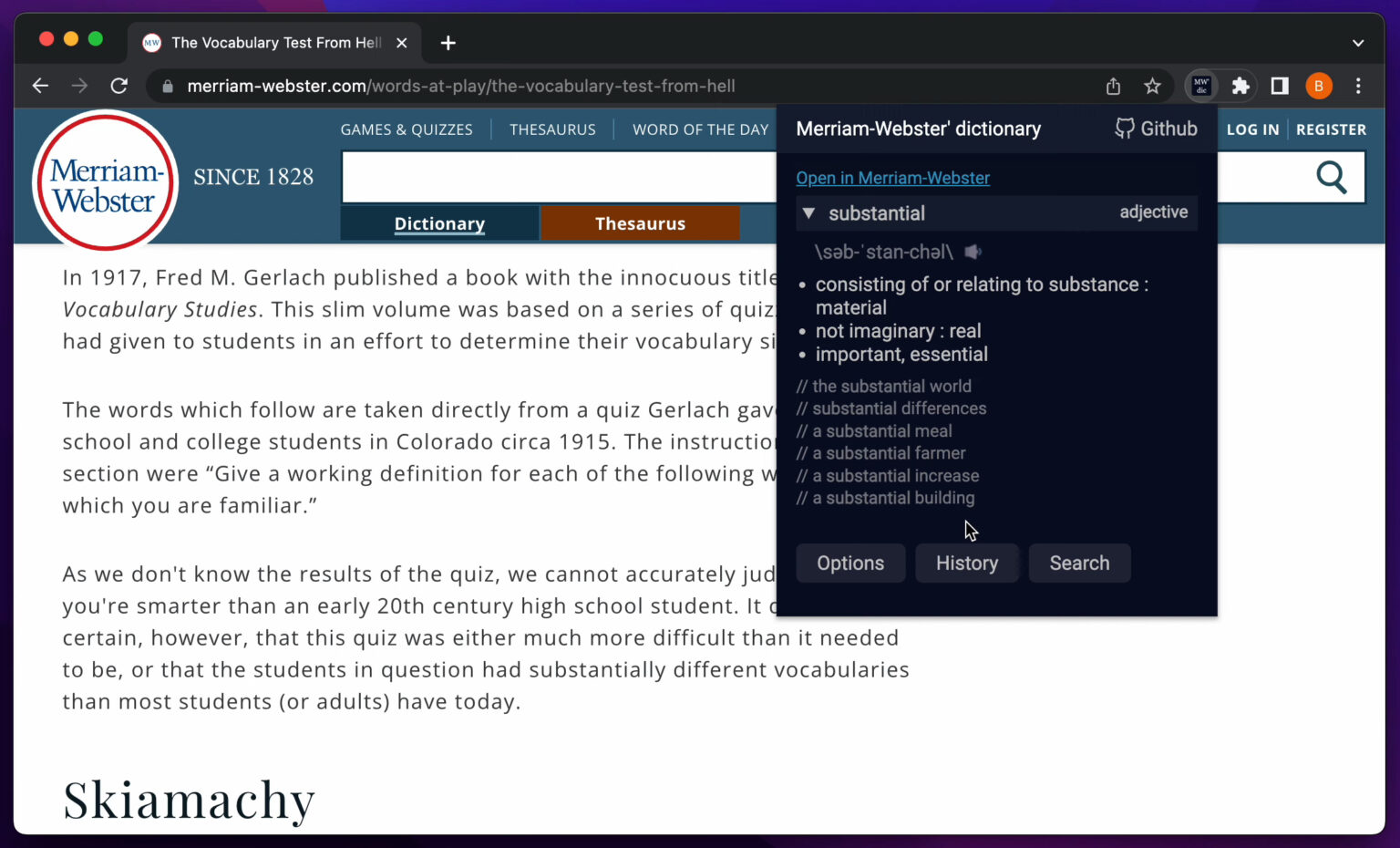View site security via lock icon
Screen dimensions: 1400x848
(166, 86)
